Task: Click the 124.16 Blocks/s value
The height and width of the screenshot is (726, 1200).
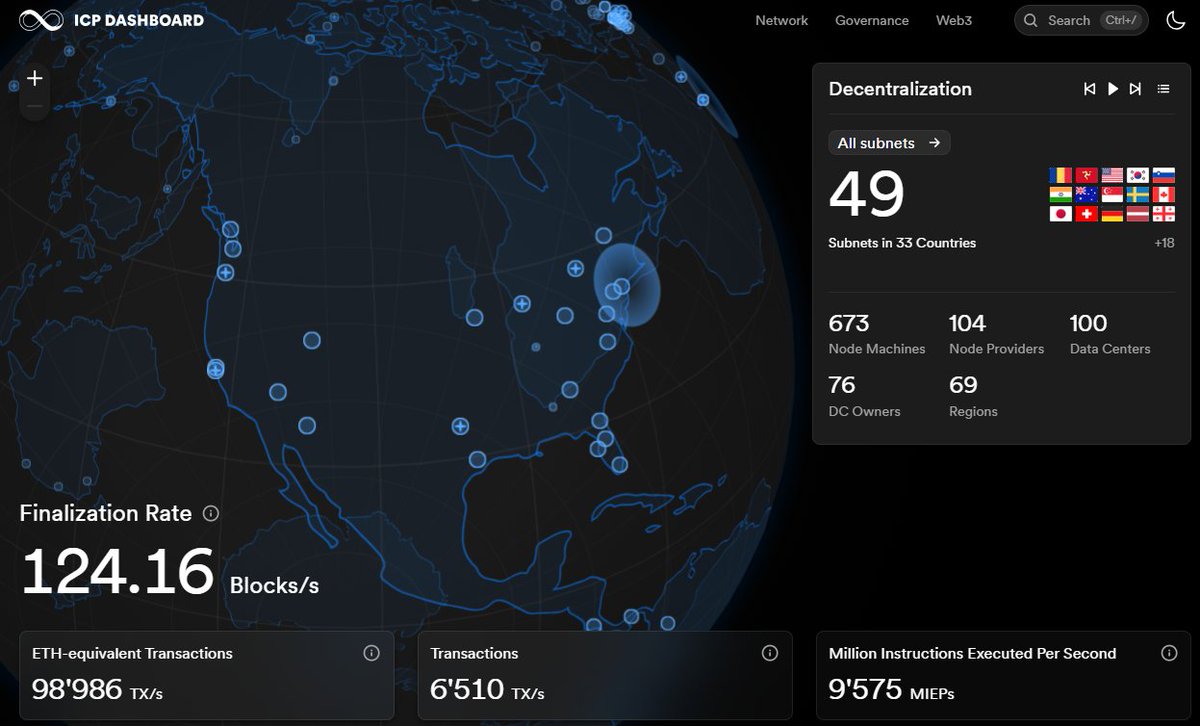Action: click(169, 572)
